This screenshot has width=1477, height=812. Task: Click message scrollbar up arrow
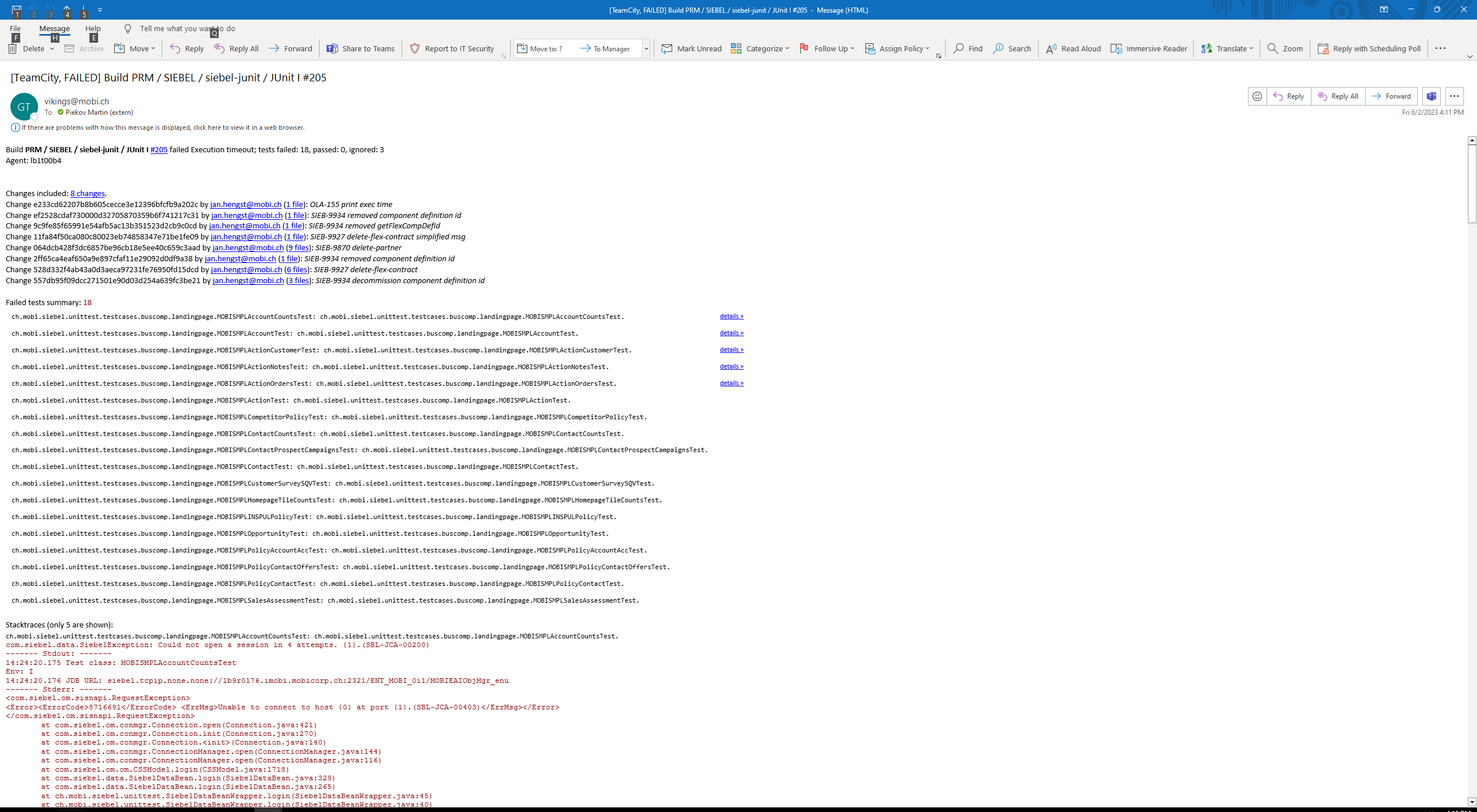[x=1472, y=140]
